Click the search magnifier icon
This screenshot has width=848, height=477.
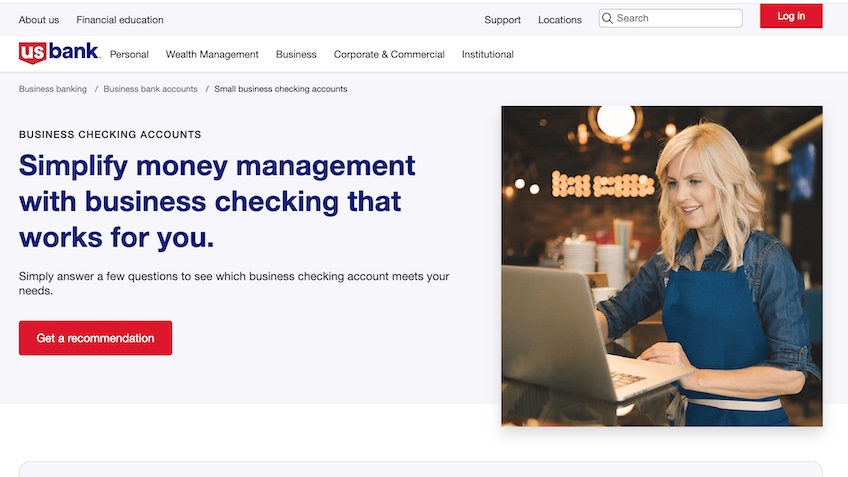coord(607,18)
